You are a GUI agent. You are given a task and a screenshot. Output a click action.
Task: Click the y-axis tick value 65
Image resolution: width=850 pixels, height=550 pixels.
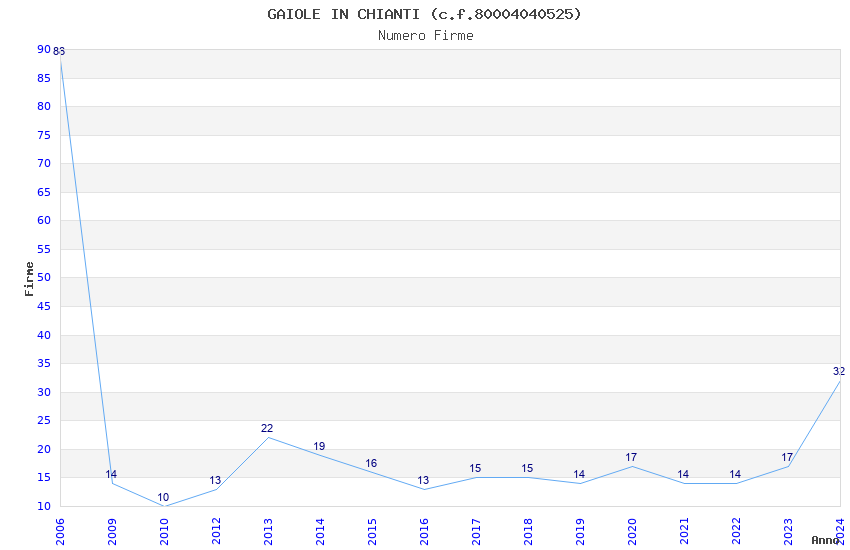[44, 192]
